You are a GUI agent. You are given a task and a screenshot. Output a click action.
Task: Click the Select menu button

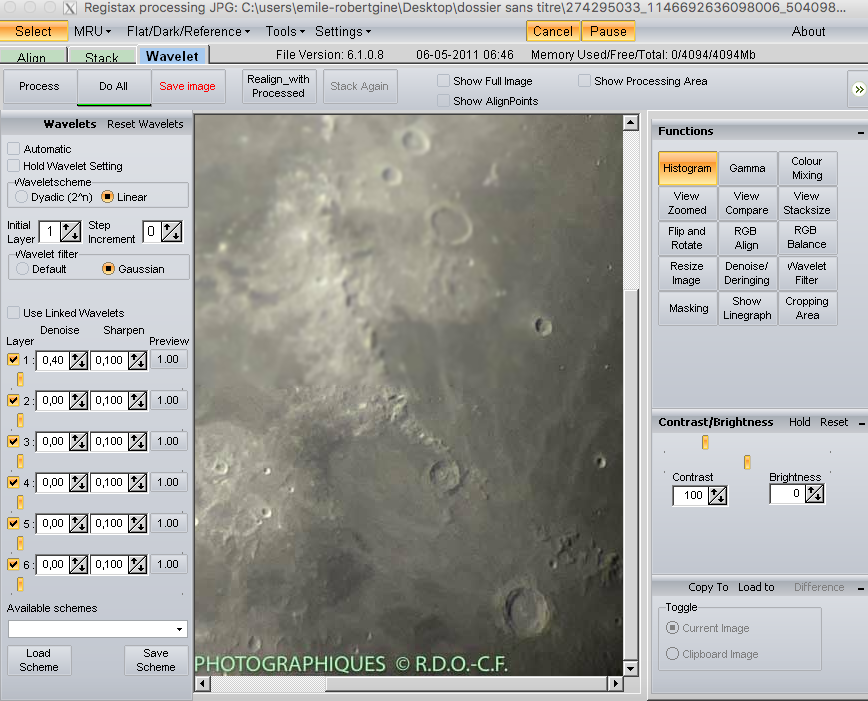(x=34, y=31)
